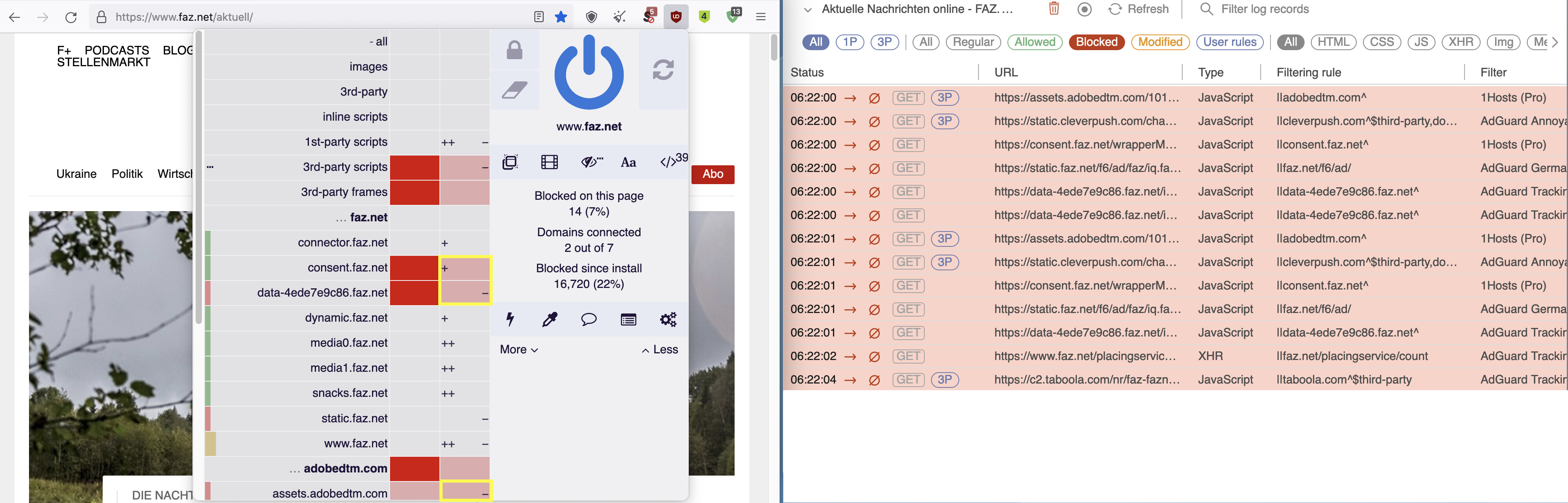Click the Politik navigation link

[x=127, y=174]
